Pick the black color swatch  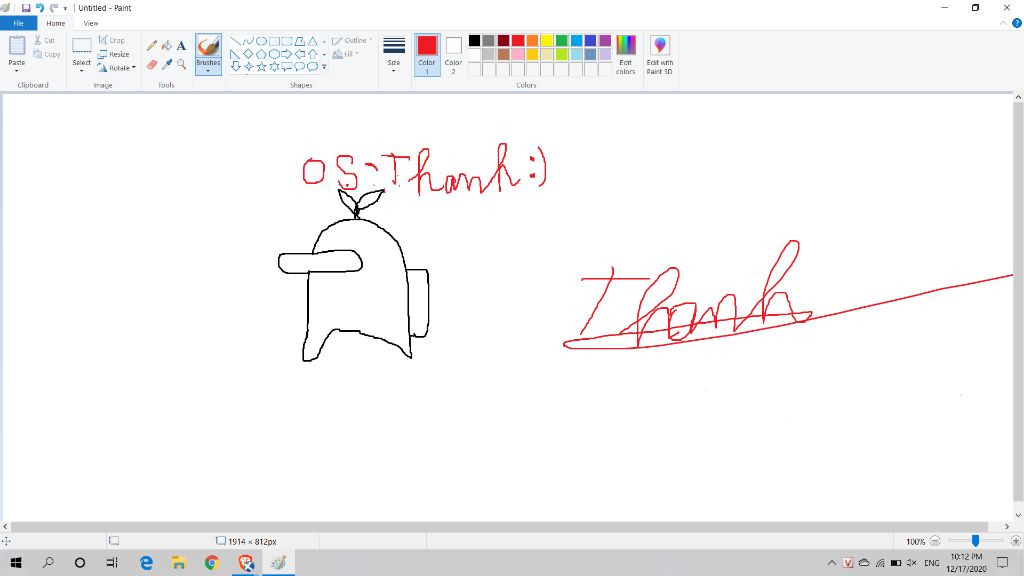[475, 40]
